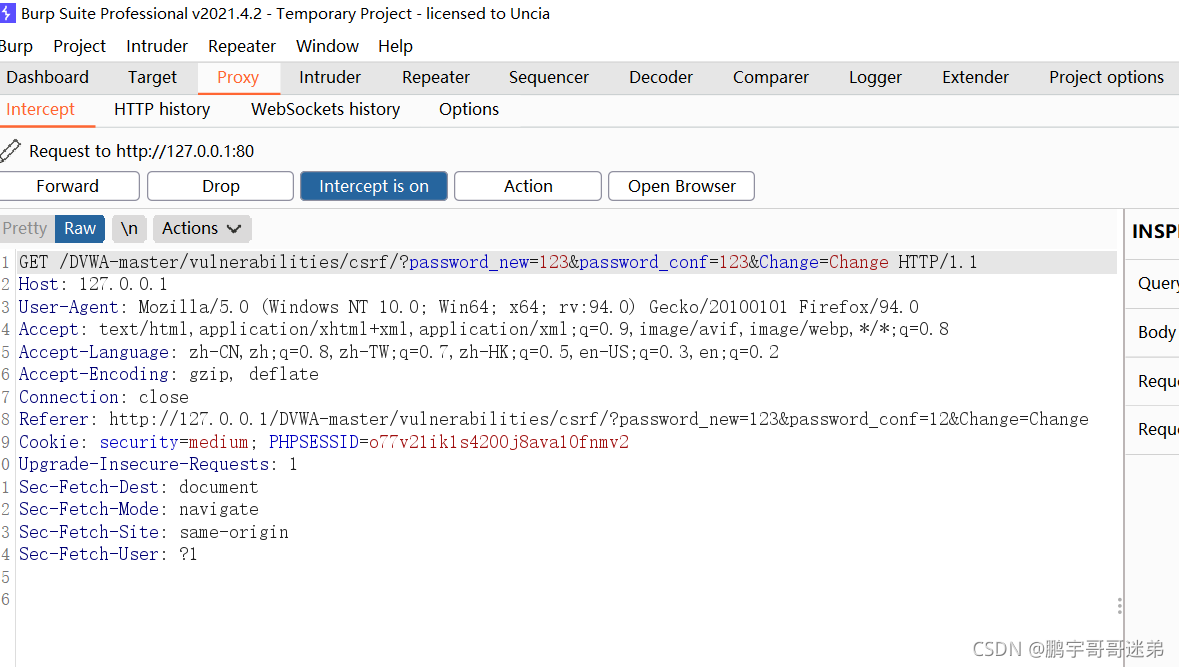Switch message view to Pretty
The image size is (1179, 667).
pos(25,229)
